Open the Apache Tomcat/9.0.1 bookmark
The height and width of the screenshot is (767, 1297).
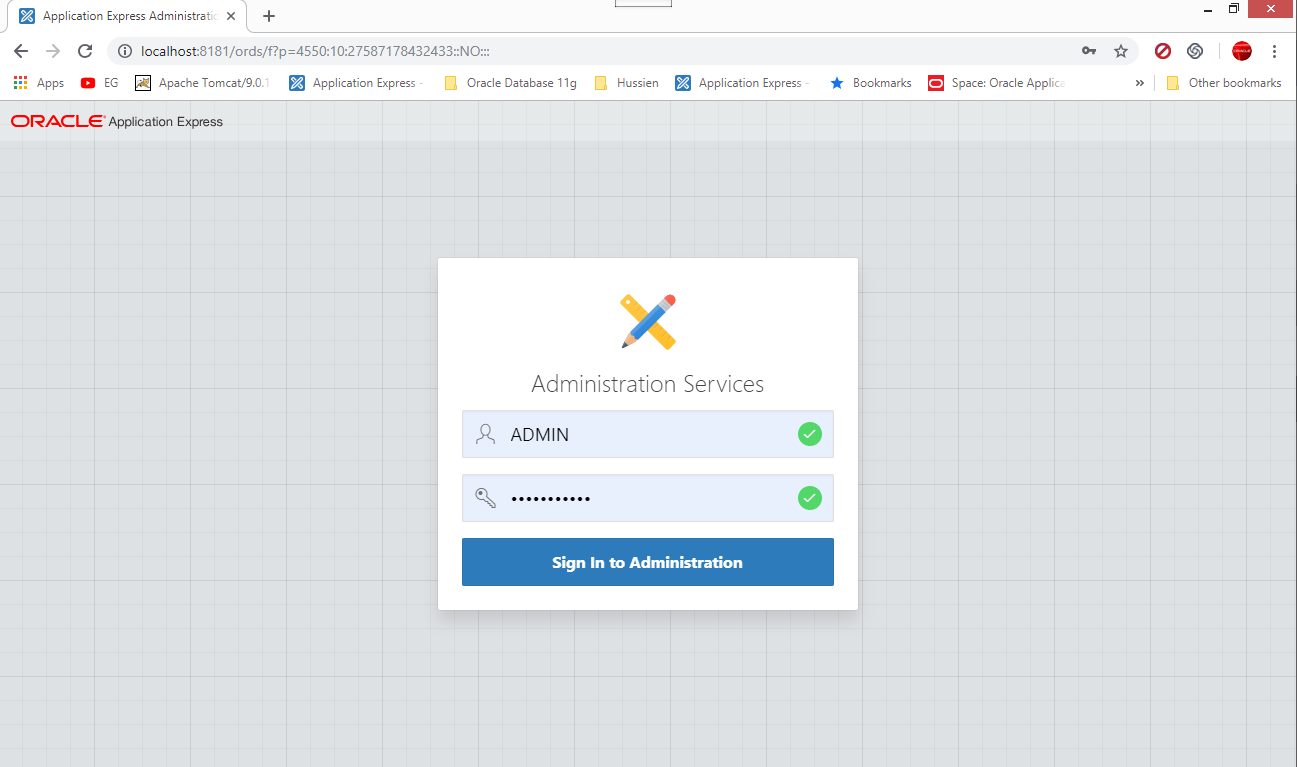click(x=205, y=83)
